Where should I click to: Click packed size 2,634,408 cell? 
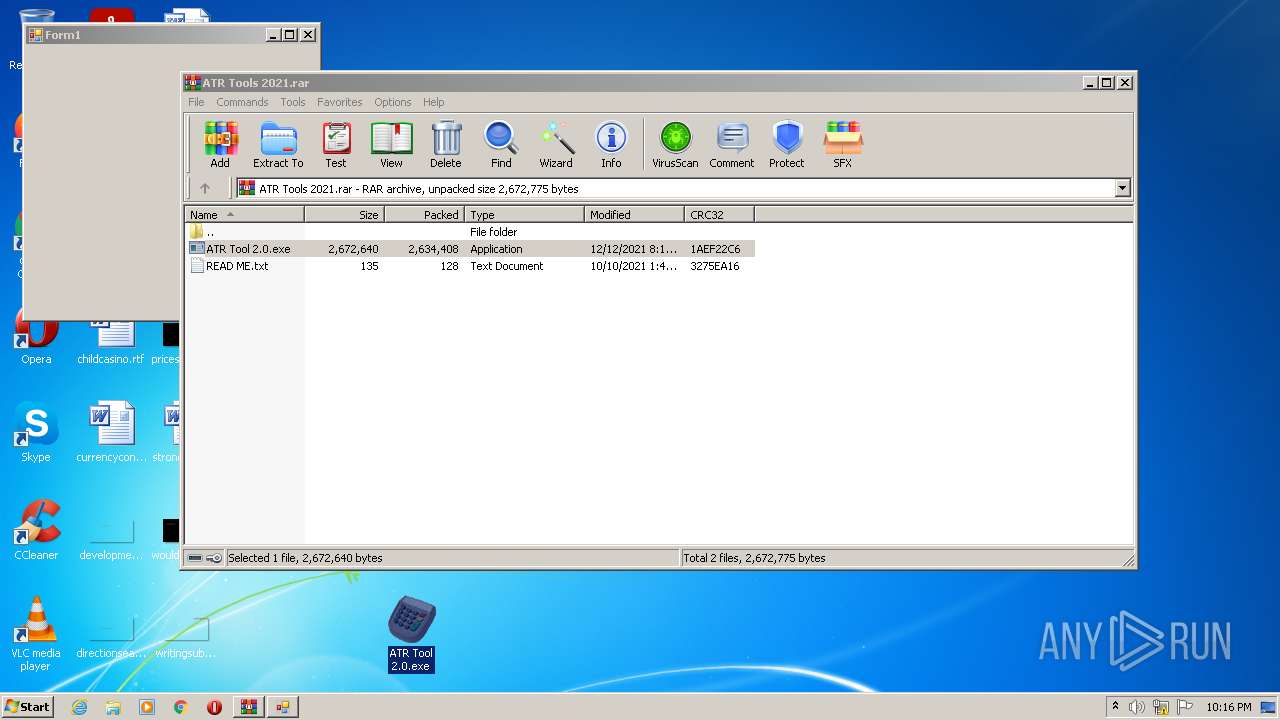pyautogui.click(x=433, y=249)
